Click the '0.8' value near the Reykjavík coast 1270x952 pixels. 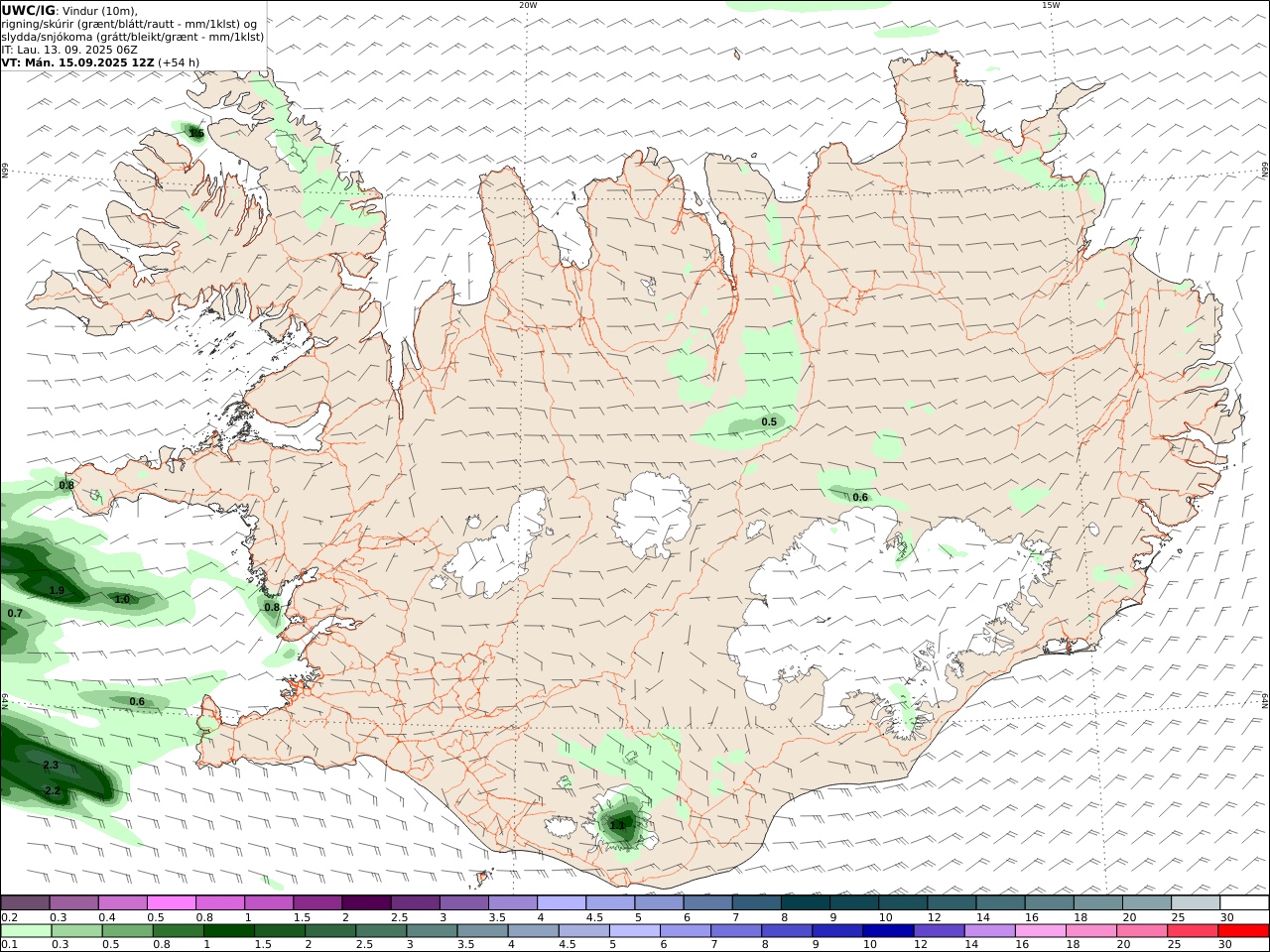(272, 606)
